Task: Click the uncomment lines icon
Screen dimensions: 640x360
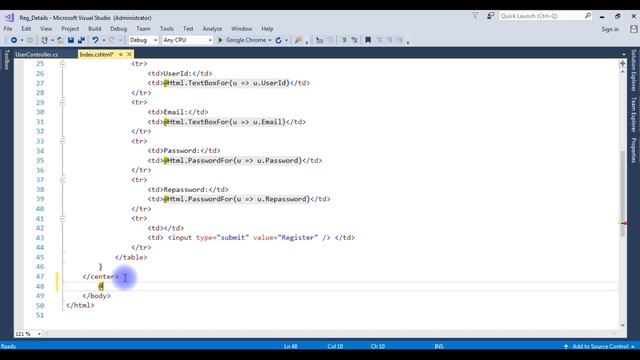Action: pyautogui.click(x=354, y=40)
